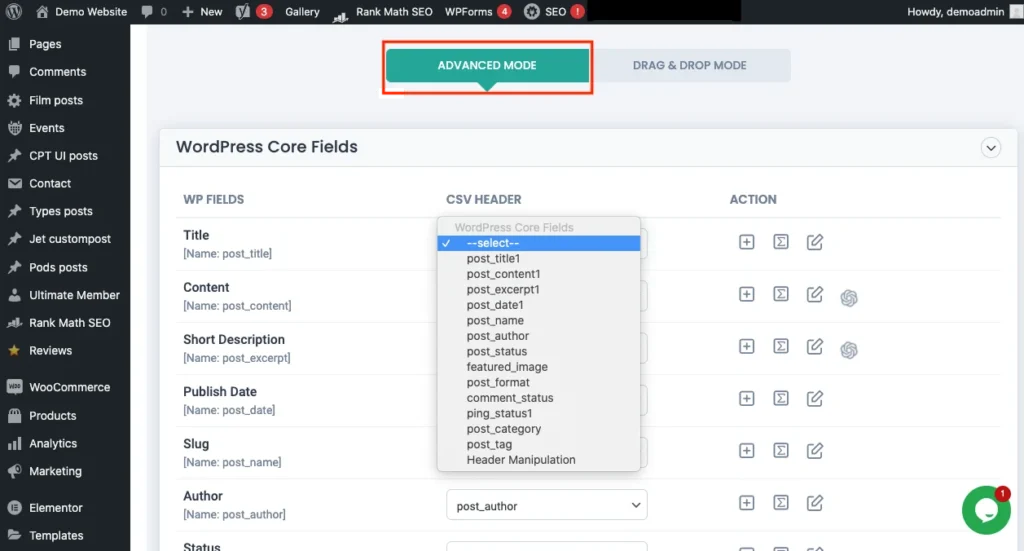The width and height of the screenshot is (1024, 551).
Task: Choose post_title1 from the dropdown list
Action: (x=493, y=259)
